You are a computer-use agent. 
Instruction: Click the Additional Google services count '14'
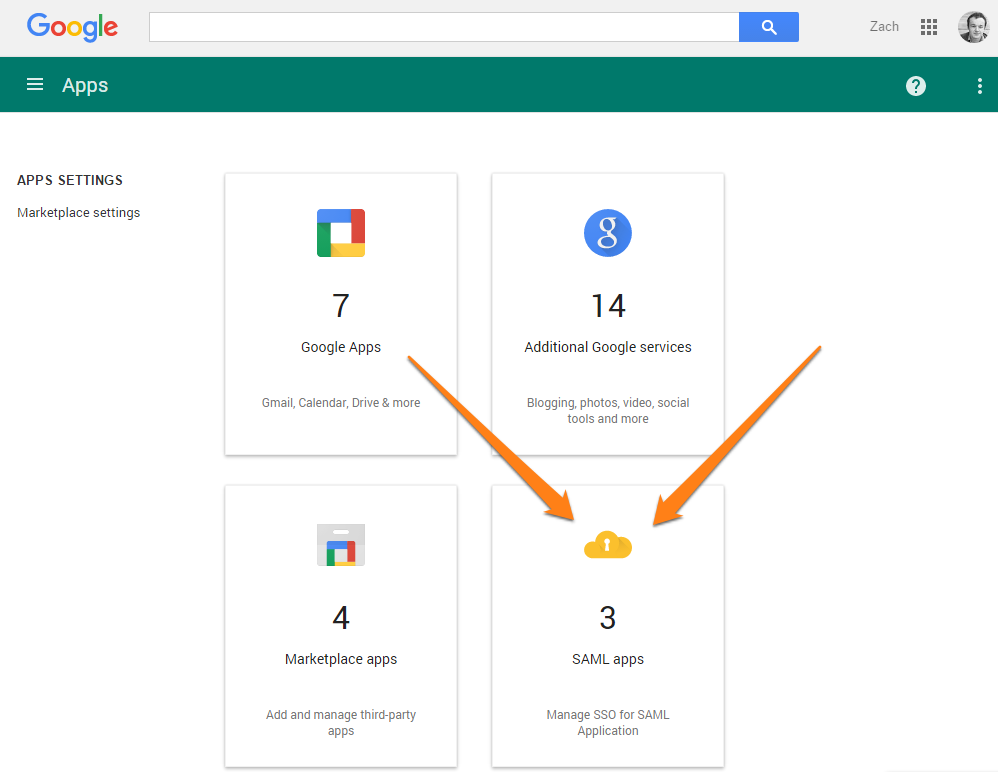607,306
